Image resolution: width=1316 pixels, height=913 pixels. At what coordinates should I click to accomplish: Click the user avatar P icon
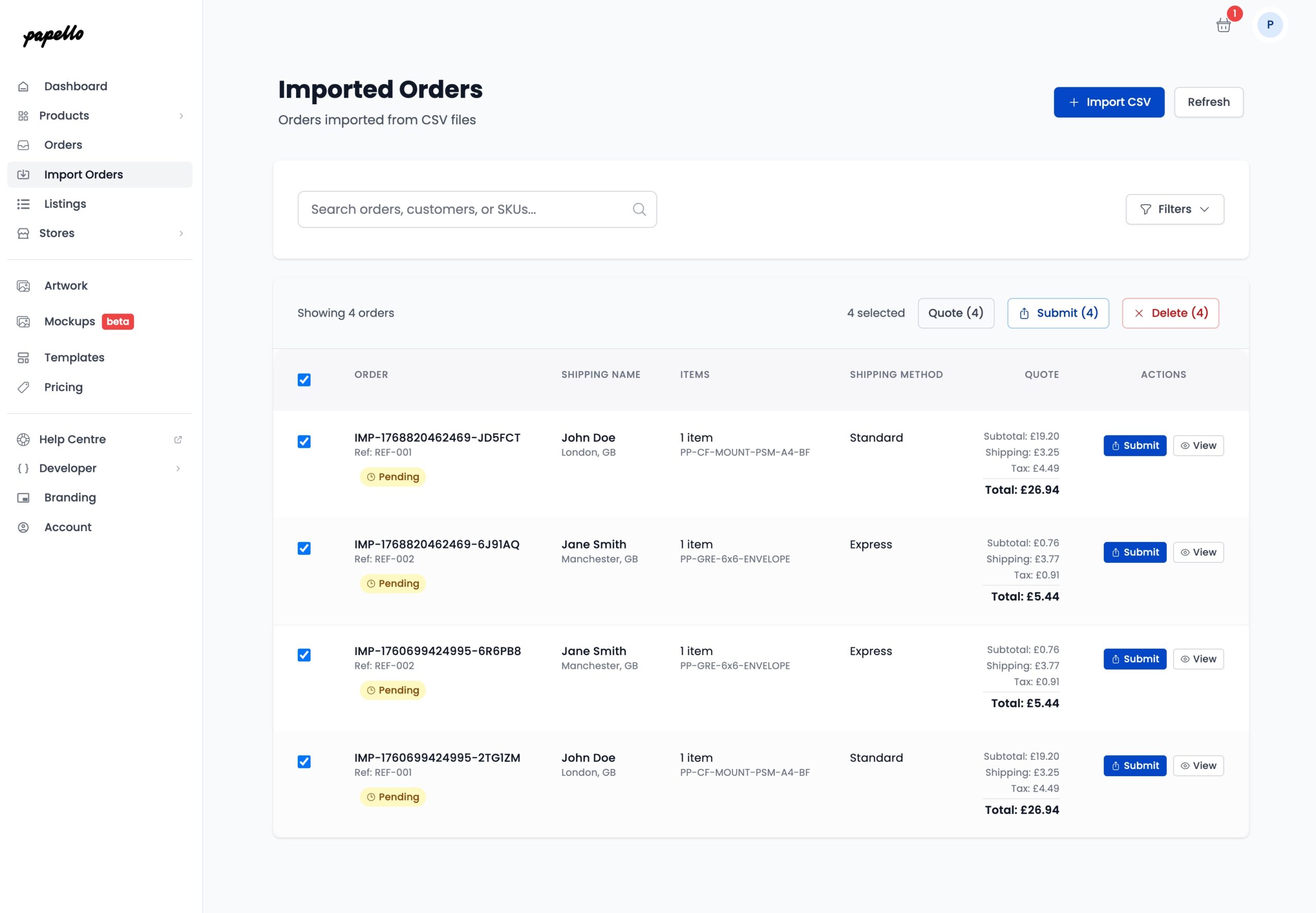coord(1270,25)
